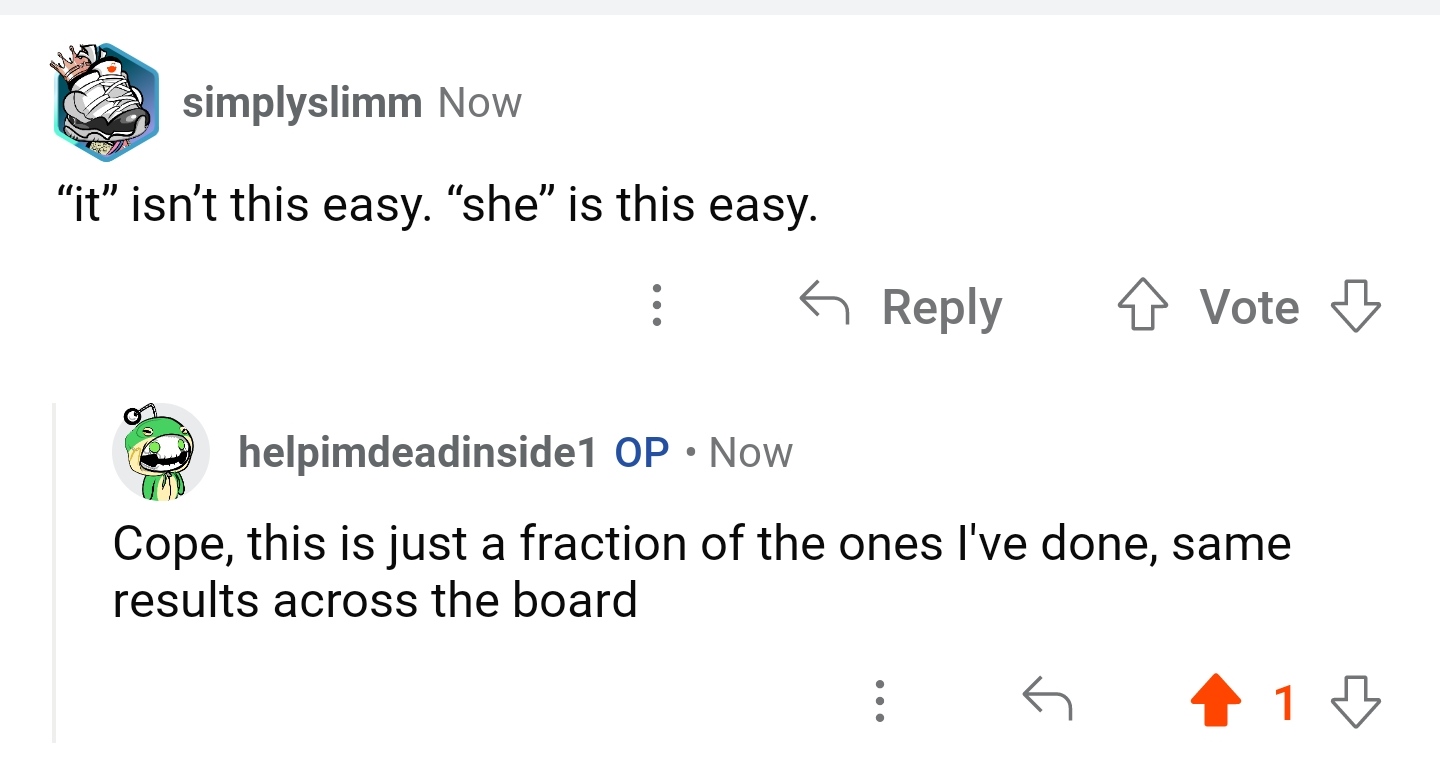Tap the comment text starting with "Cope"
The height and width of the screenshot is (770, 1440).
(700, 572)
